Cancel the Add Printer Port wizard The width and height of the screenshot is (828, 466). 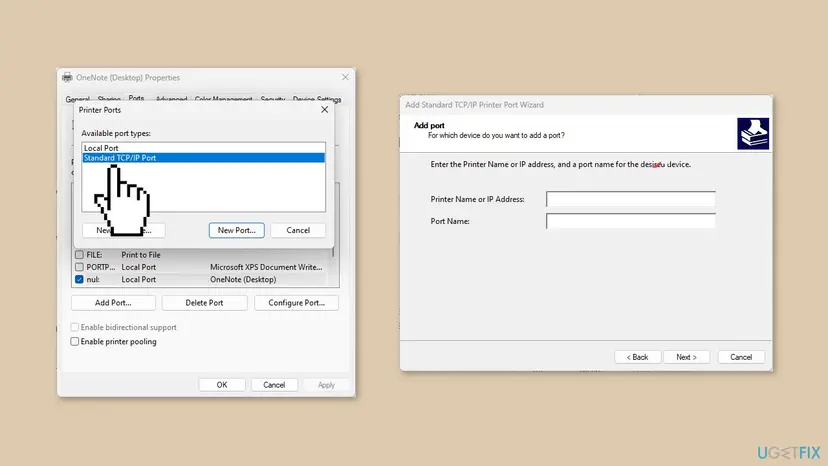pyautogui.click(x=741, y=357)
